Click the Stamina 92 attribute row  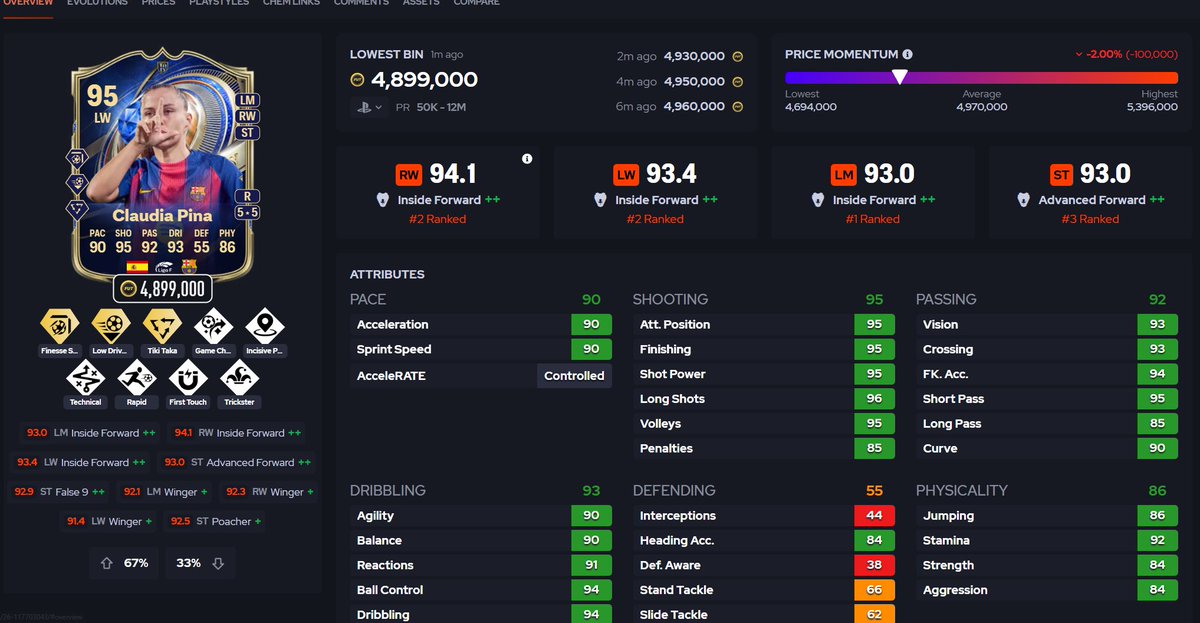click(x=1047, y=540)
